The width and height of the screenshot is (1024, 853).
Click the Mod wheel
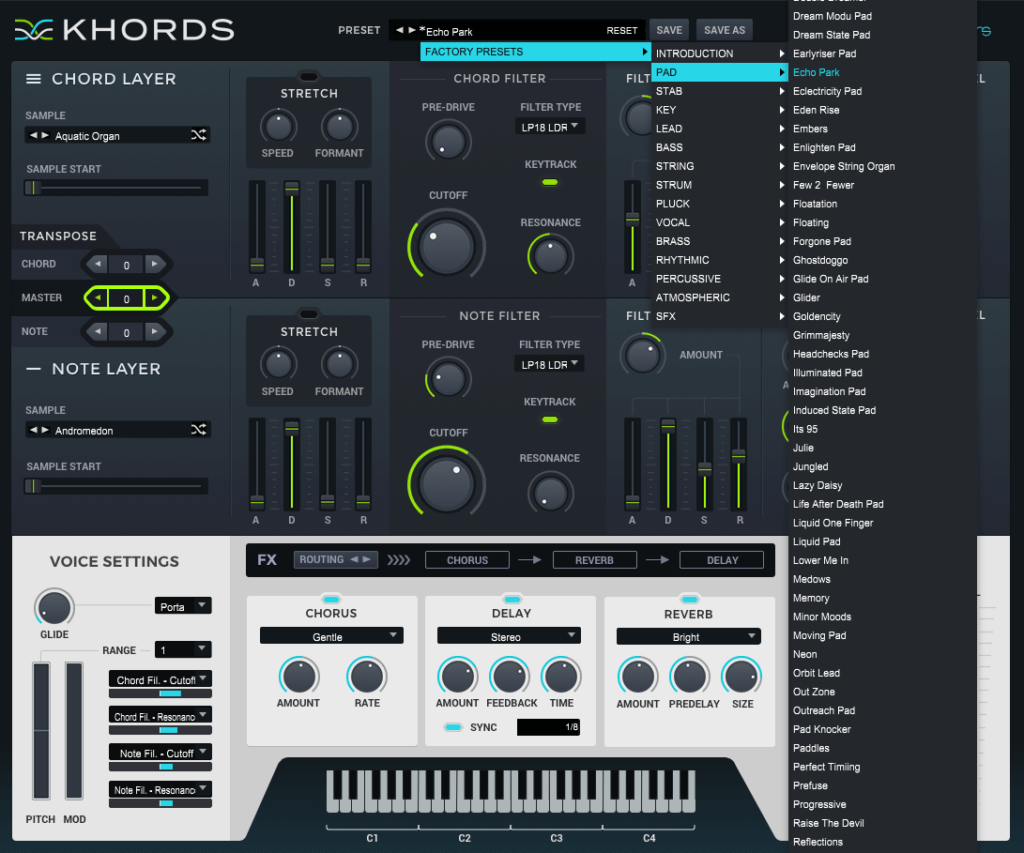click(74, 730)
